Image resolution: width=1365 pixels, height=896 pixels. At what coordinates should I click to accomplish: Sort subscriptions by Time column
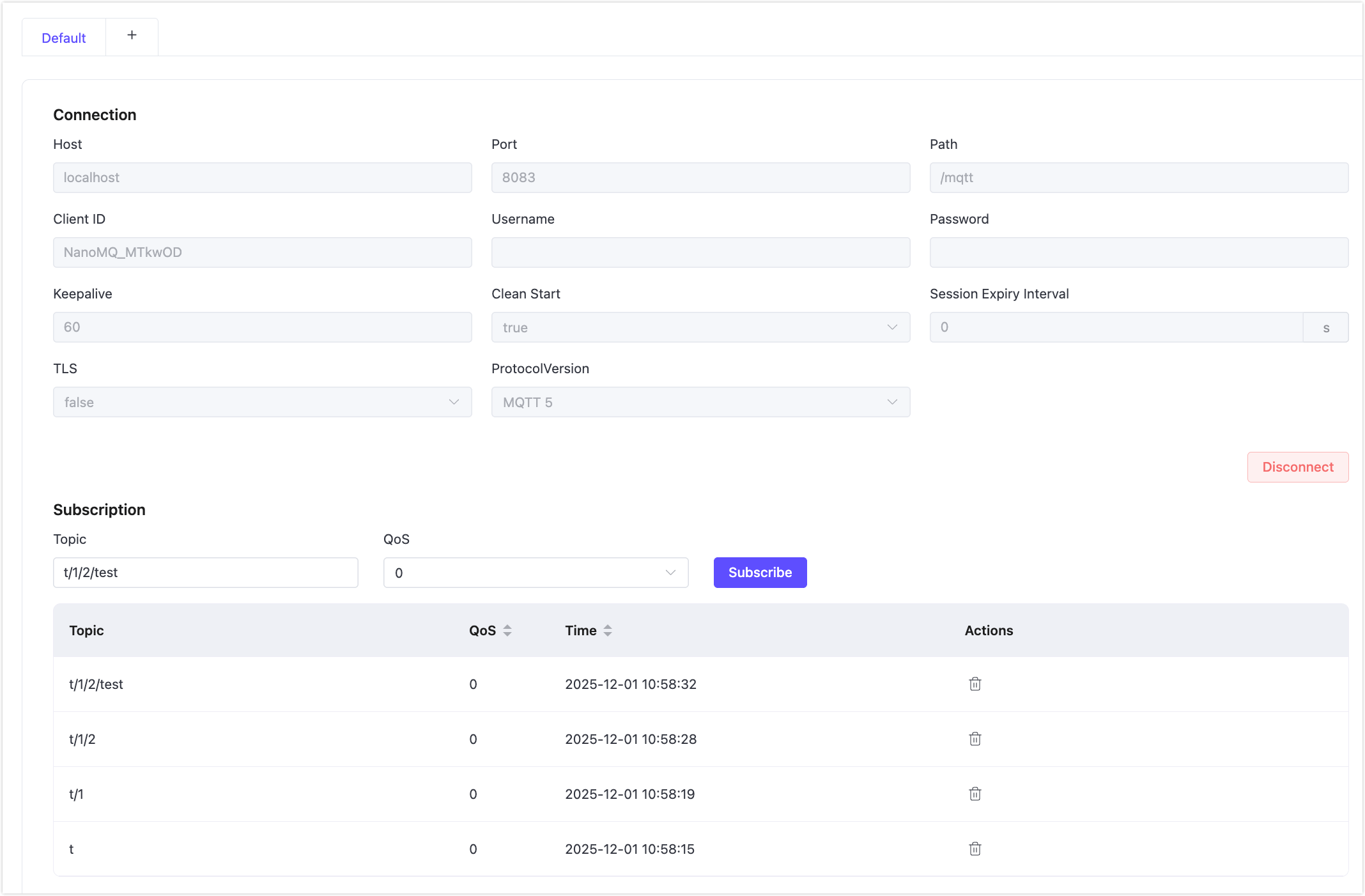(x=607, y=631)
